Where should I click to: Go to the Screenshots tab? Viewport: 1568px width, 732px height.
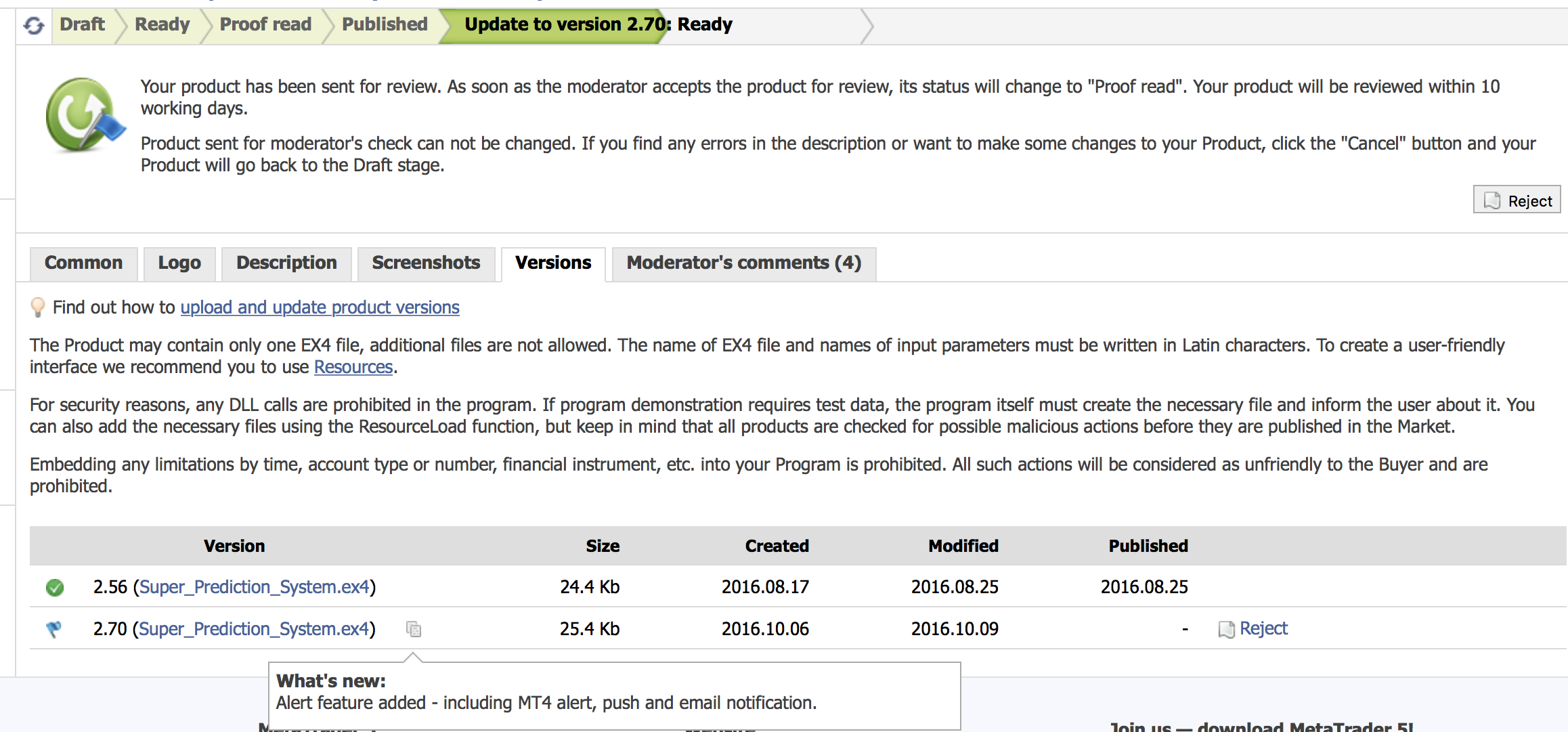[426, 263]
